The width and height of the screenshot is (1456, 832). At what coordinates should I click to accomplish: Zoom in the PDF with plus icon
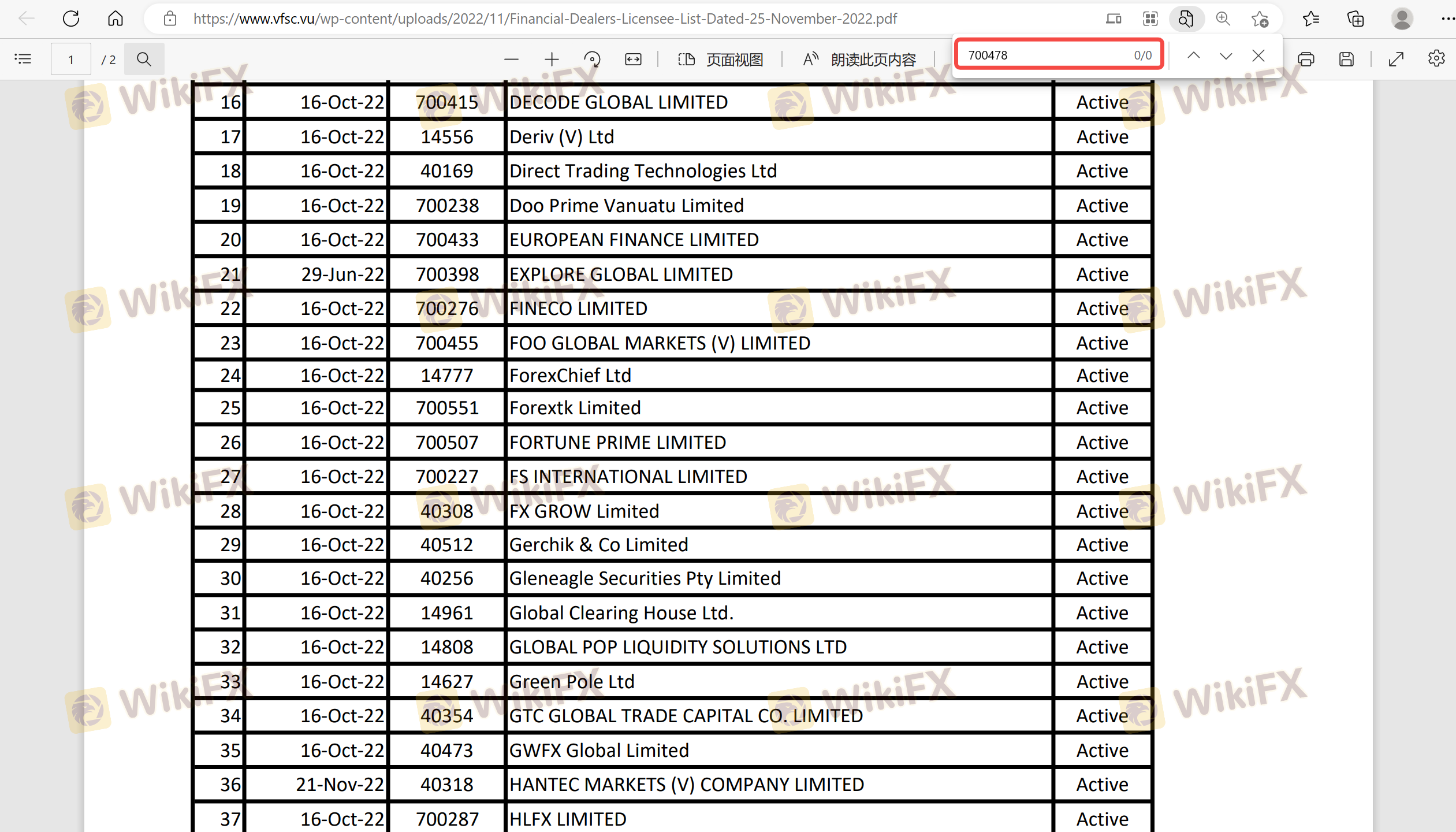pyautogui.click(x=552, y=59)
